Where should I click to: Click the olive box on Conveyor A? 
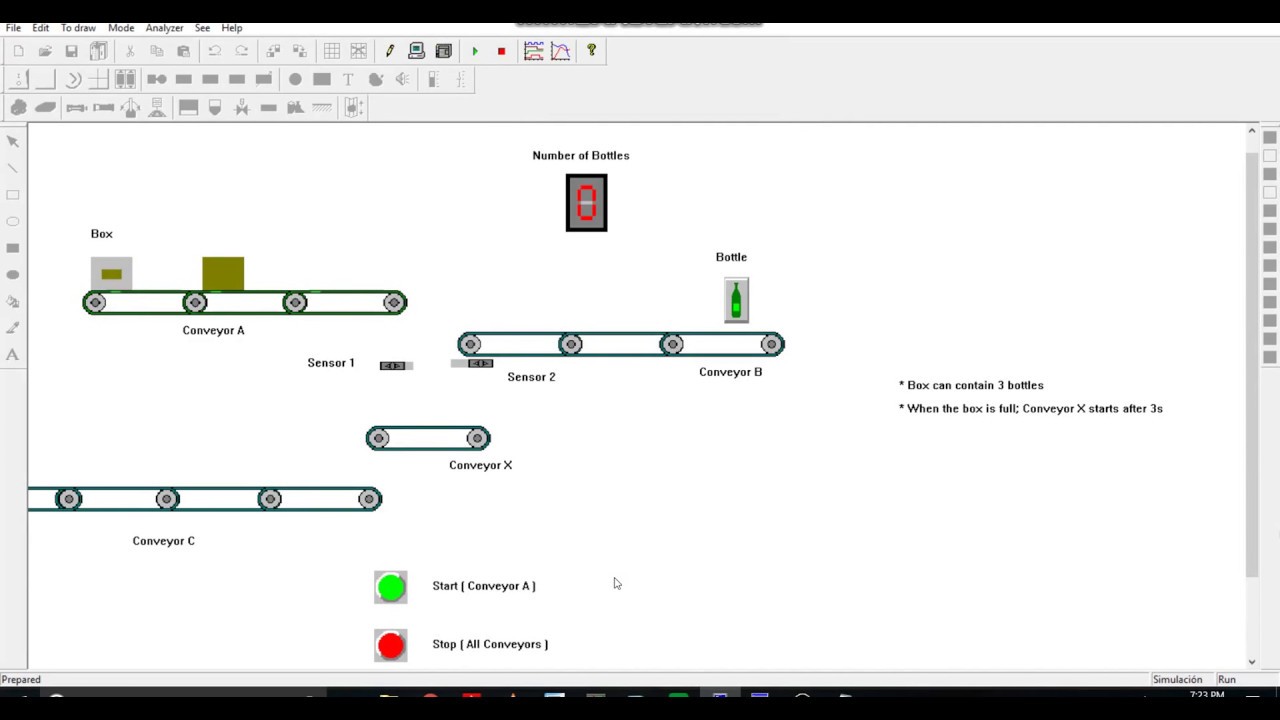tap(223, 274)
